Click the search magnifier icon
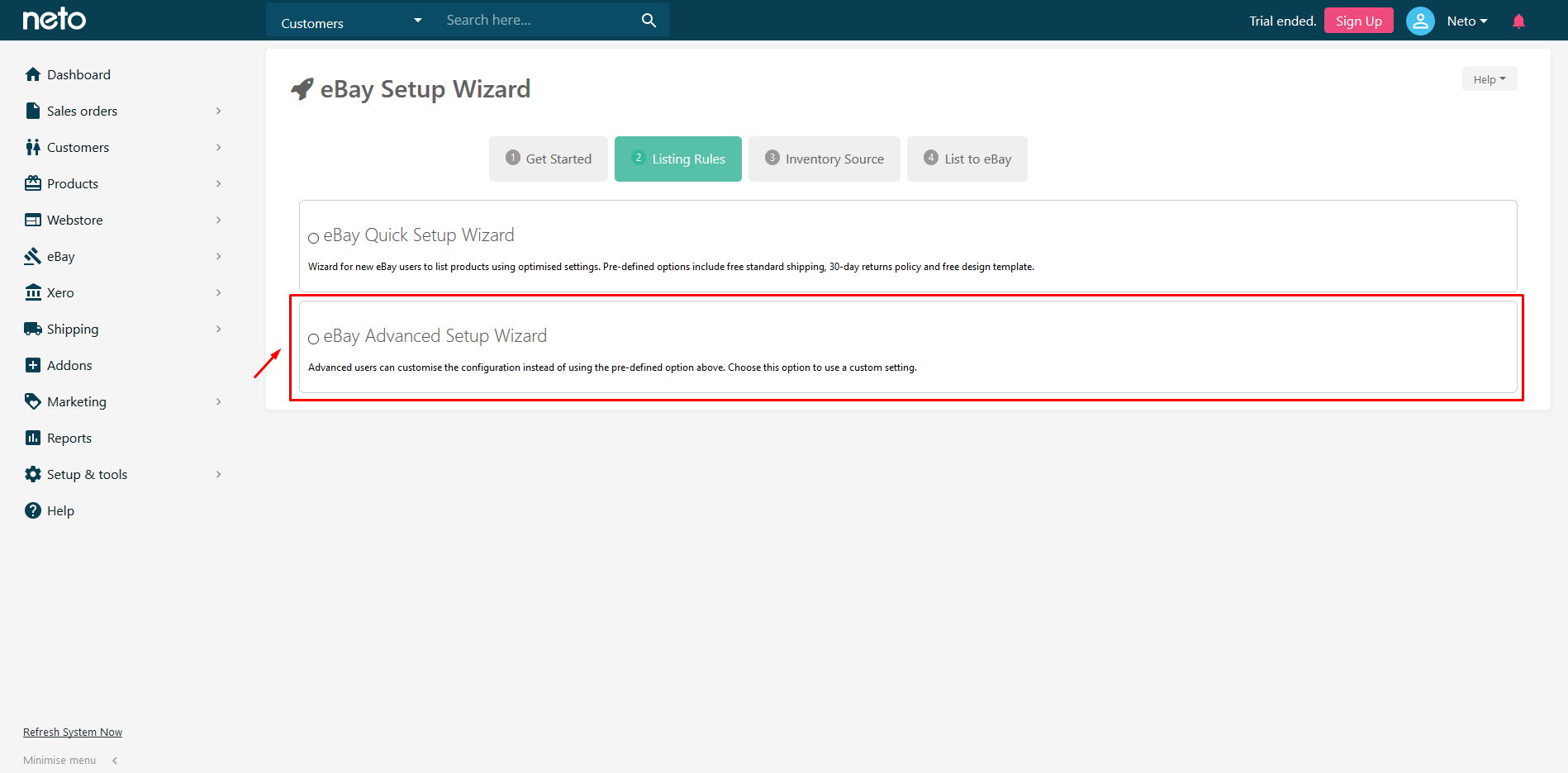1568x773 pixels. click(649, 20)
